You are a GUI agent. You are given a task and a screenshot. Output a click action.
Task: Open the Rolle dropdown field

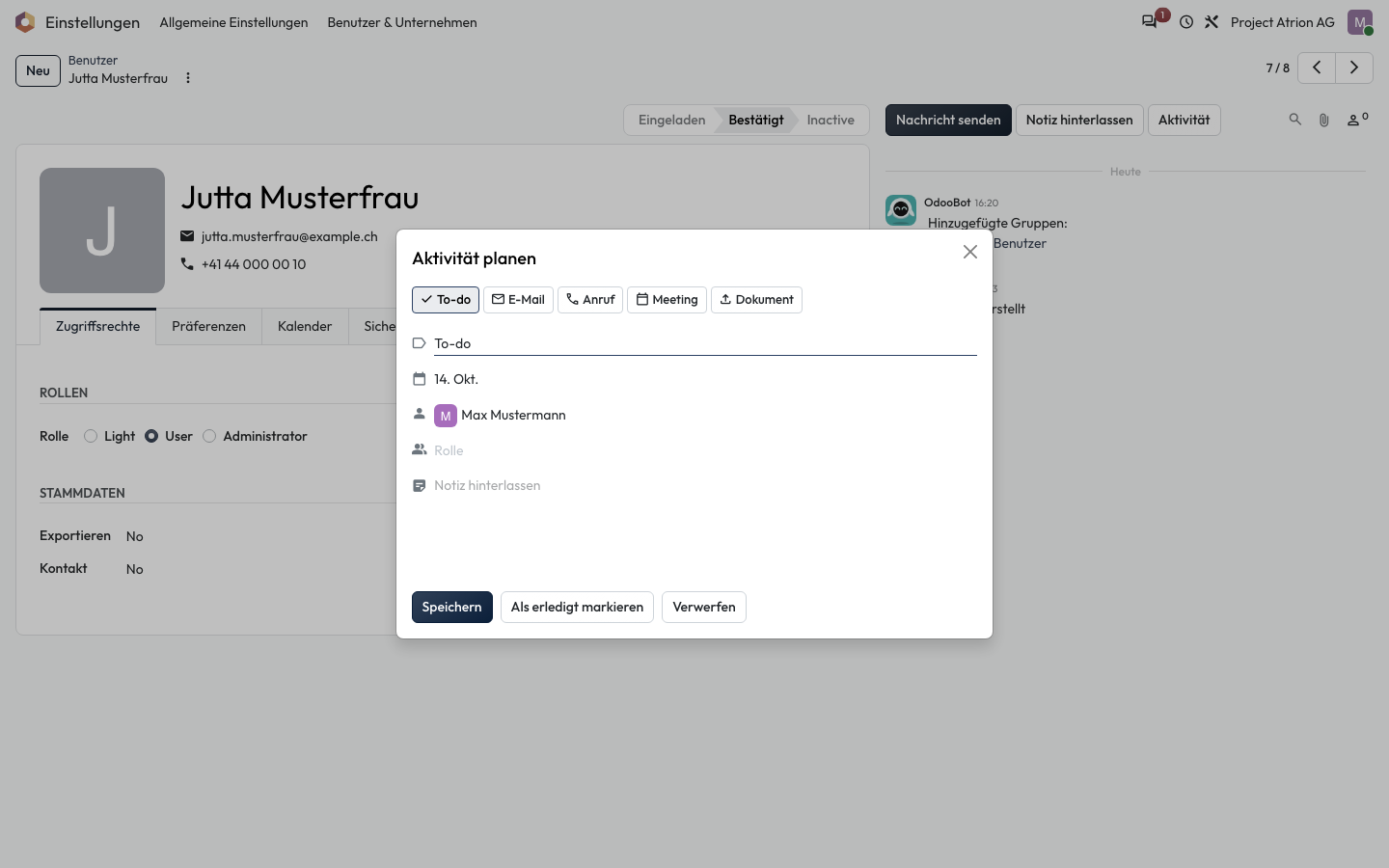click(x=705, y=450)
